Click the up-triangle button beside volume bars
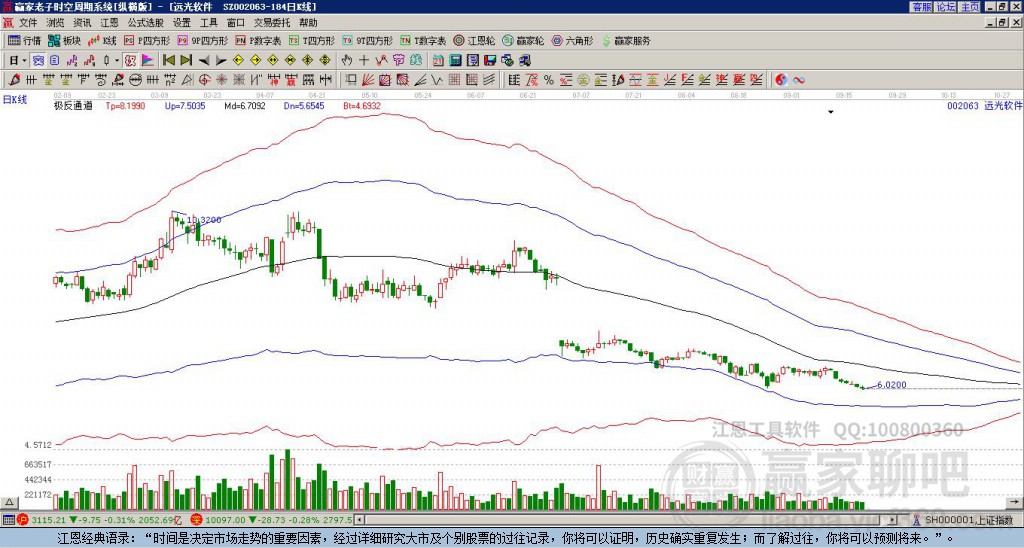 pos(9,502)
